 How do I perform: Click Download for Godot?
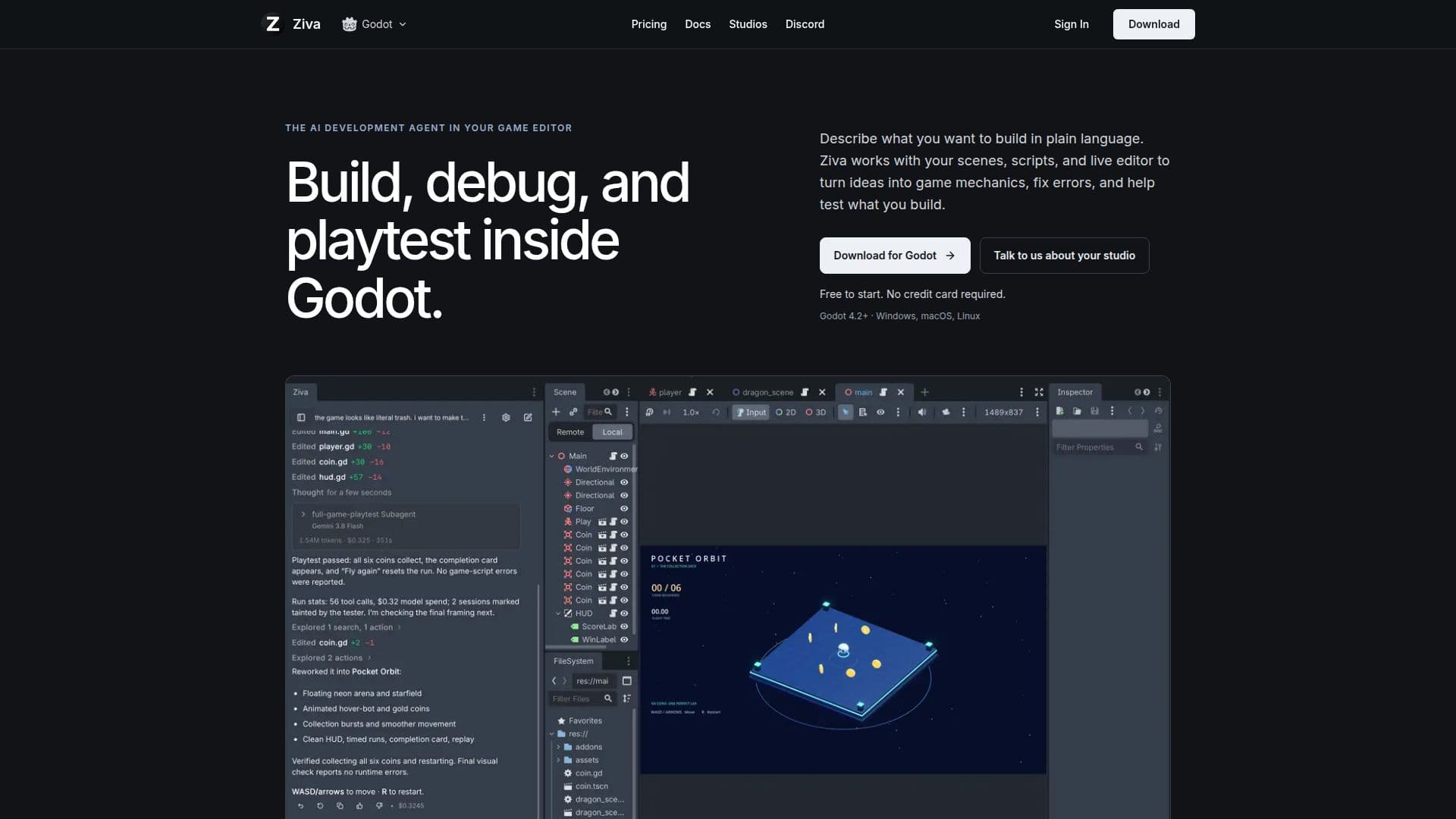pyautogui.click(x=895, y=256)
